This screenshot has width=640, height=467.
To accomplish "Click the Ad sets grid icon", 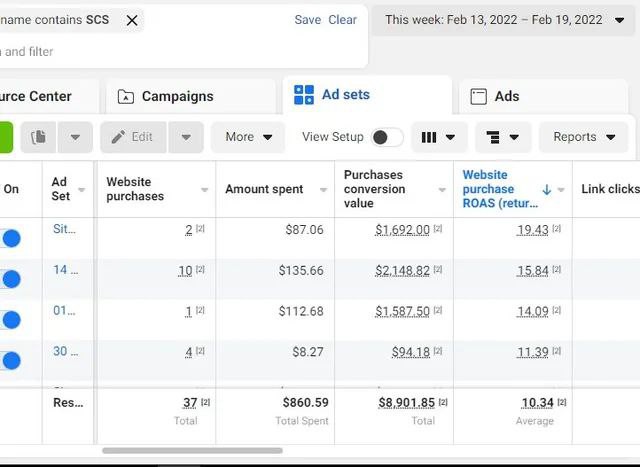I will point(303,95).
